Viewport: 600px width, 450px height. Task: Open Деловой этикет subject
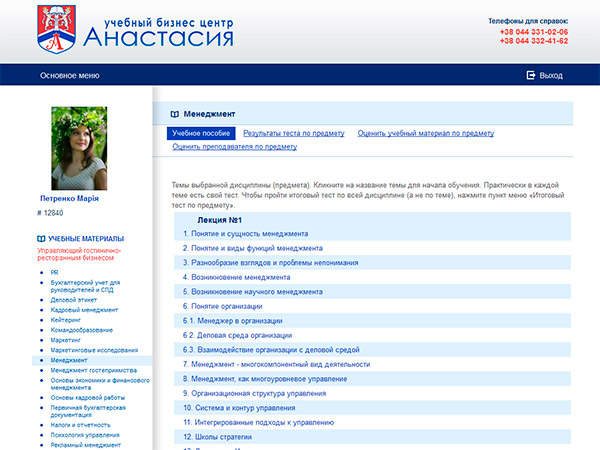73,300
